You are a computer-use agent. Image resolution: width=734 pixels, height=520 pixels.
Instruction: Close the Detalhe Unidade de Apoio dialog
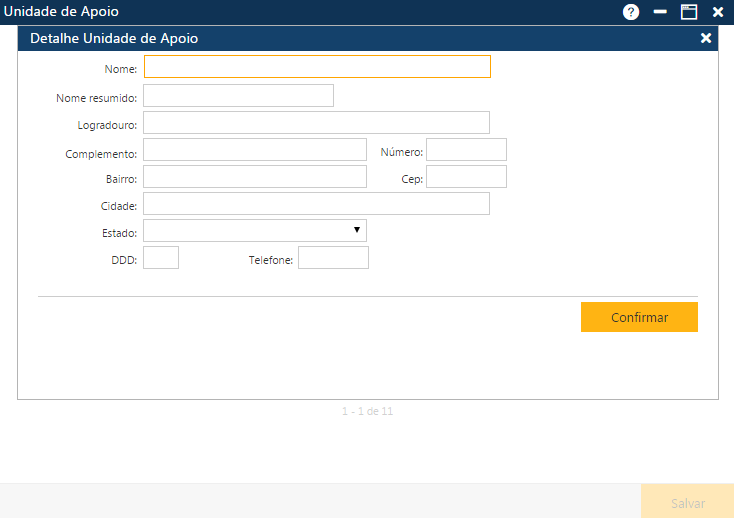[x=706, y=38]
